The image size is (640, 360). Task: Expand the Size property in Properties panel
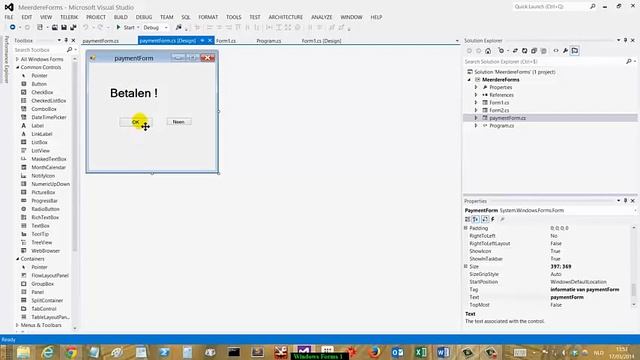point(466,267)
